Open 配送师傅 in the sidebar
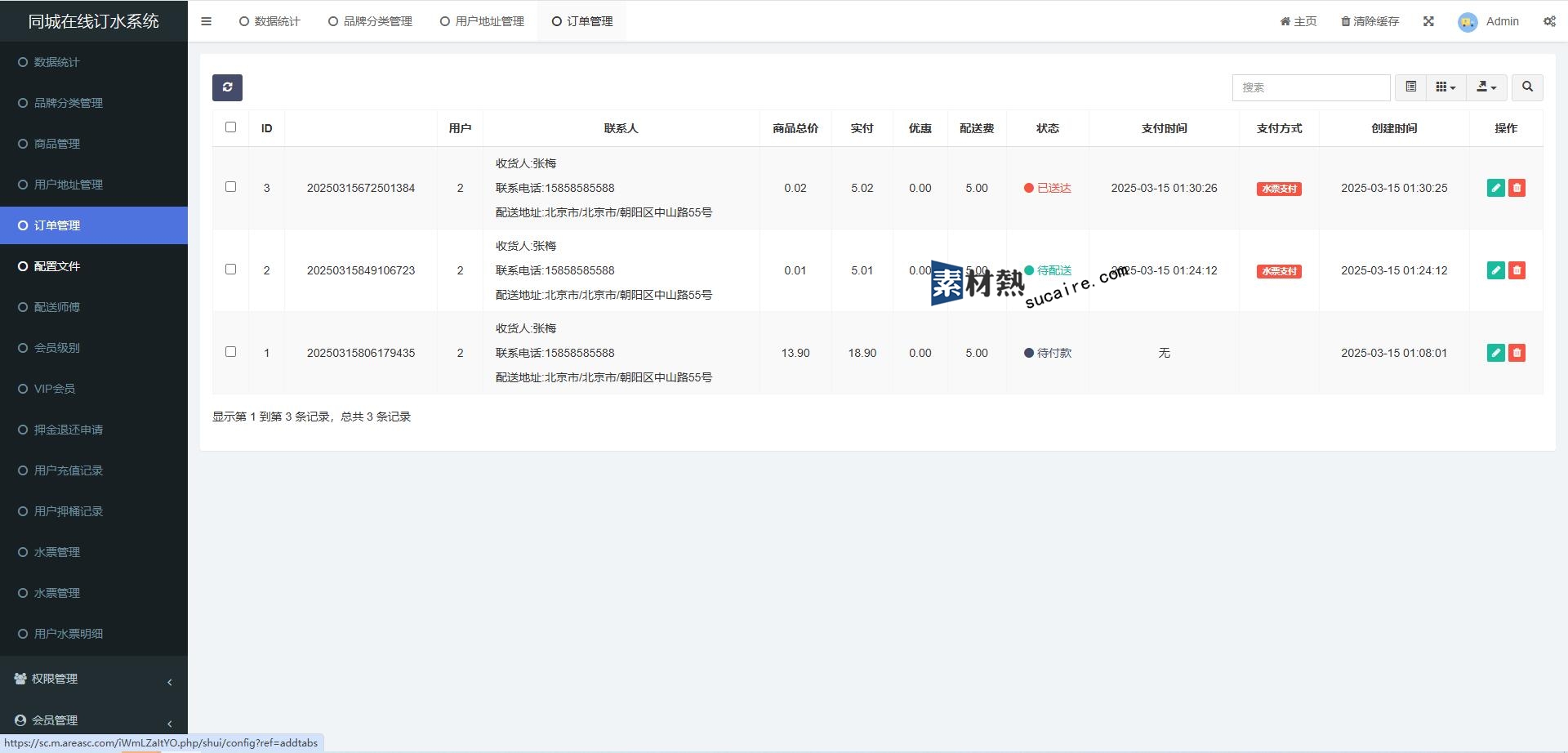The width and height of the screenshot is (1568, 753). pyautogui.click(x=94, y=307)
